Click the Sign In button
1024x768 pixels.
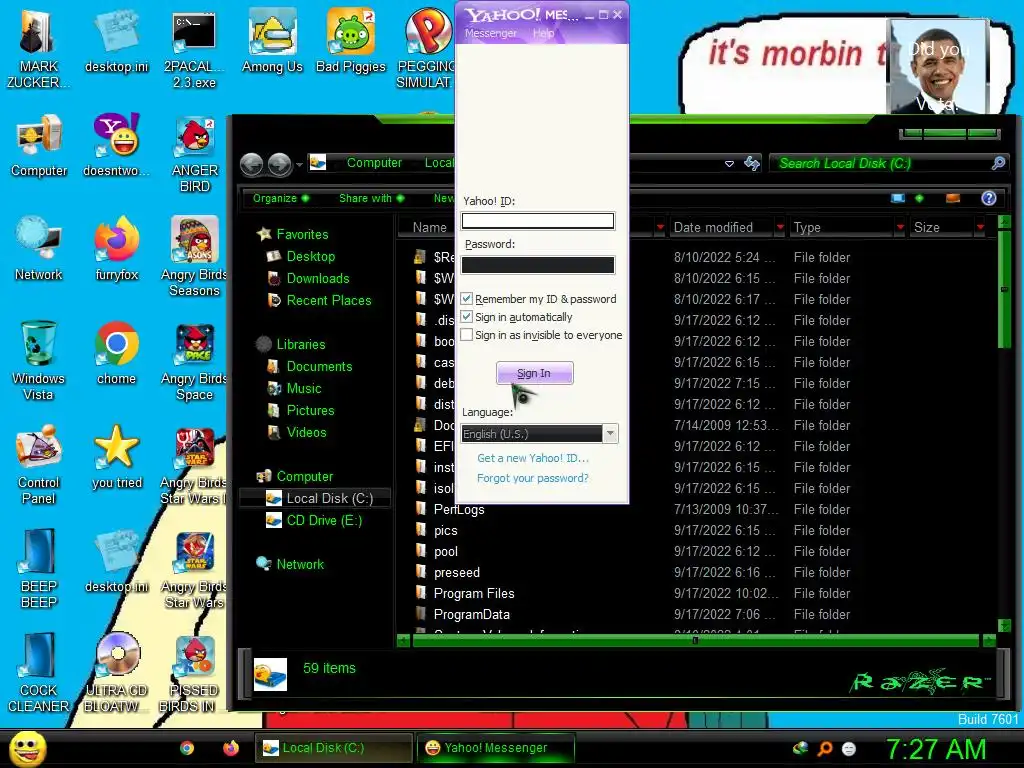click(x=534, y=373)
